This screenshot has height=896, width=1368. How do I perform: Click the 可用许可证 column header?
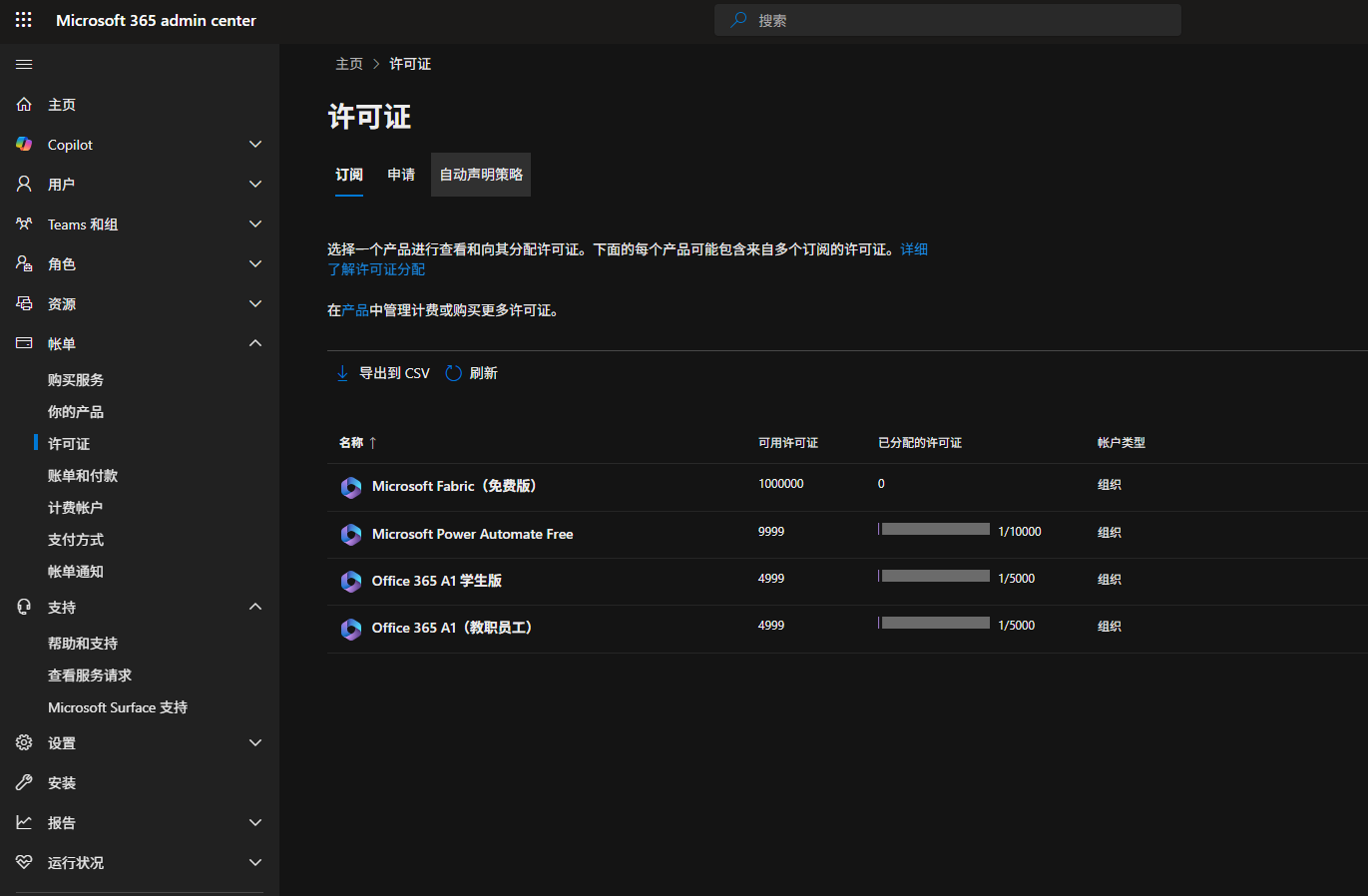point(788,443)
